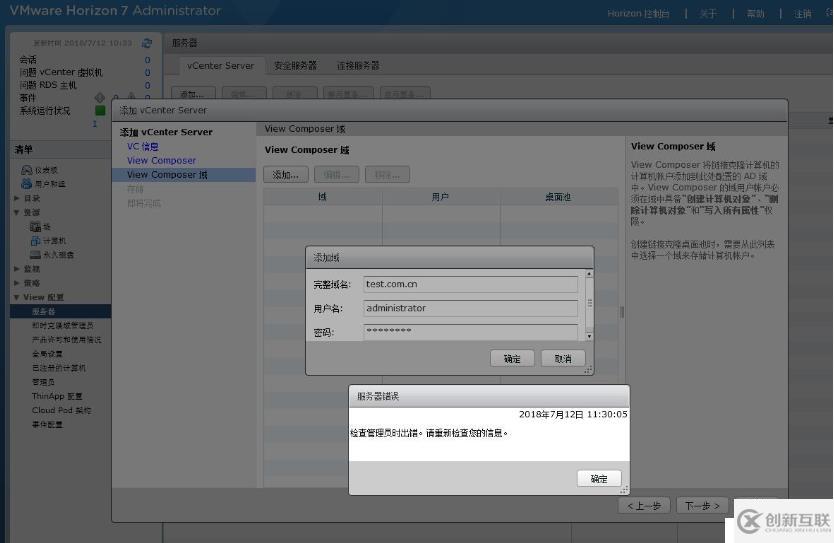This screenshot has width=834, height=543.
Task: Click the 完整域名 field containing test.com.cn
Action: [470, 284]
